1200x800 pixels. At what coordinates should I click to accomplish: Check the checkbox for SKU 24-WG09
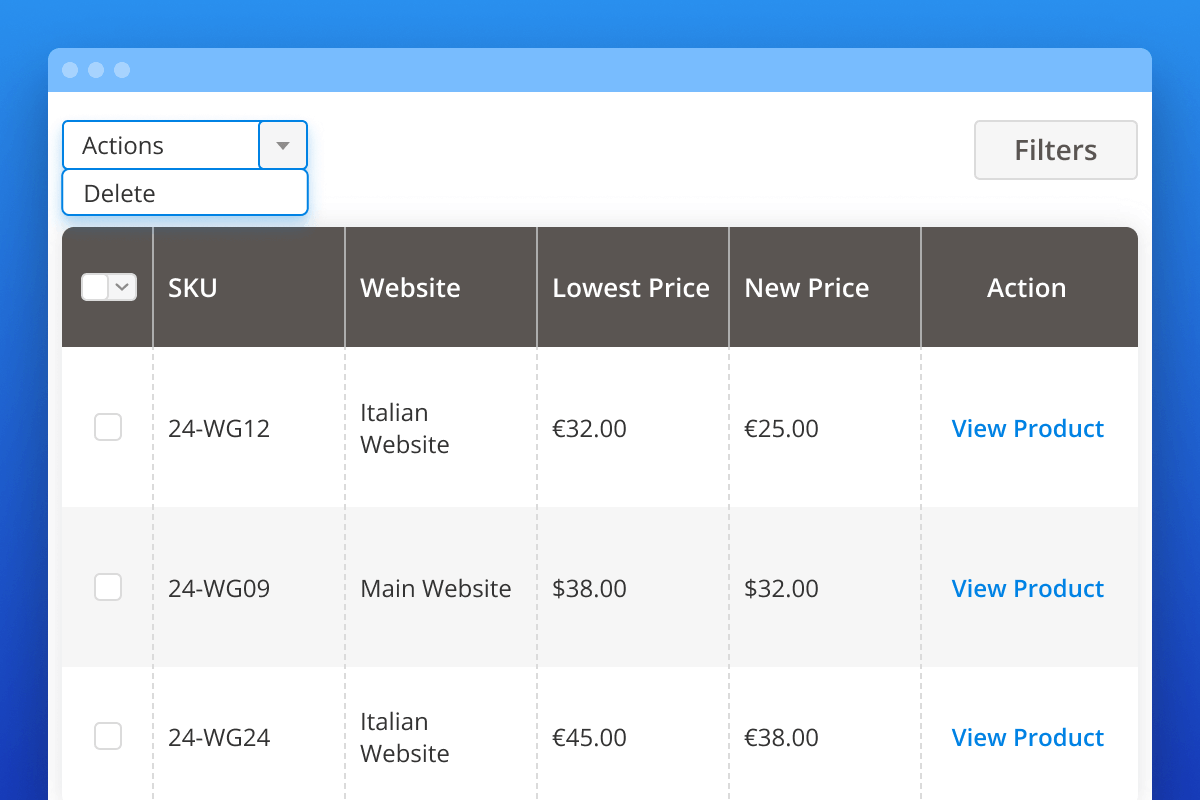coord(107,587)
